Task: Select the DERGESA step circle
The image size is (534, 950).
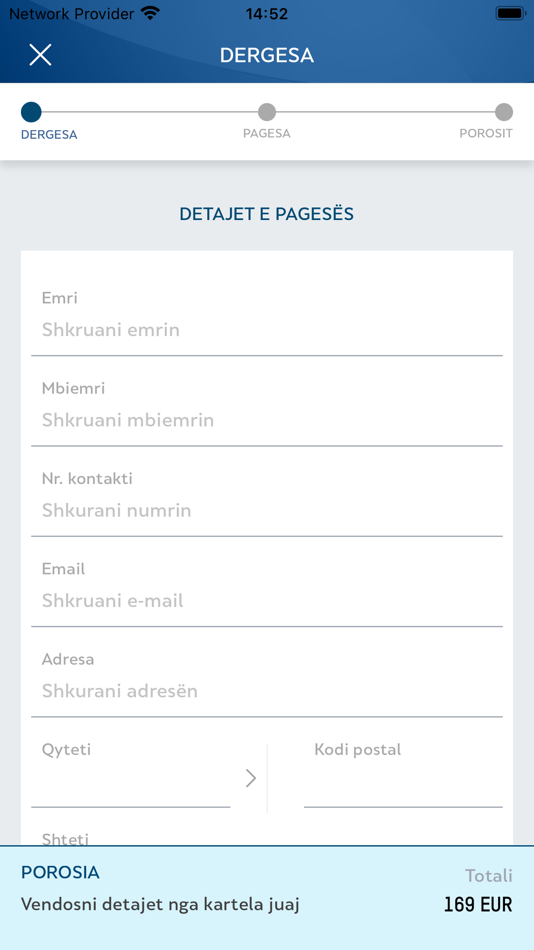Action: (x=31, y=112)
